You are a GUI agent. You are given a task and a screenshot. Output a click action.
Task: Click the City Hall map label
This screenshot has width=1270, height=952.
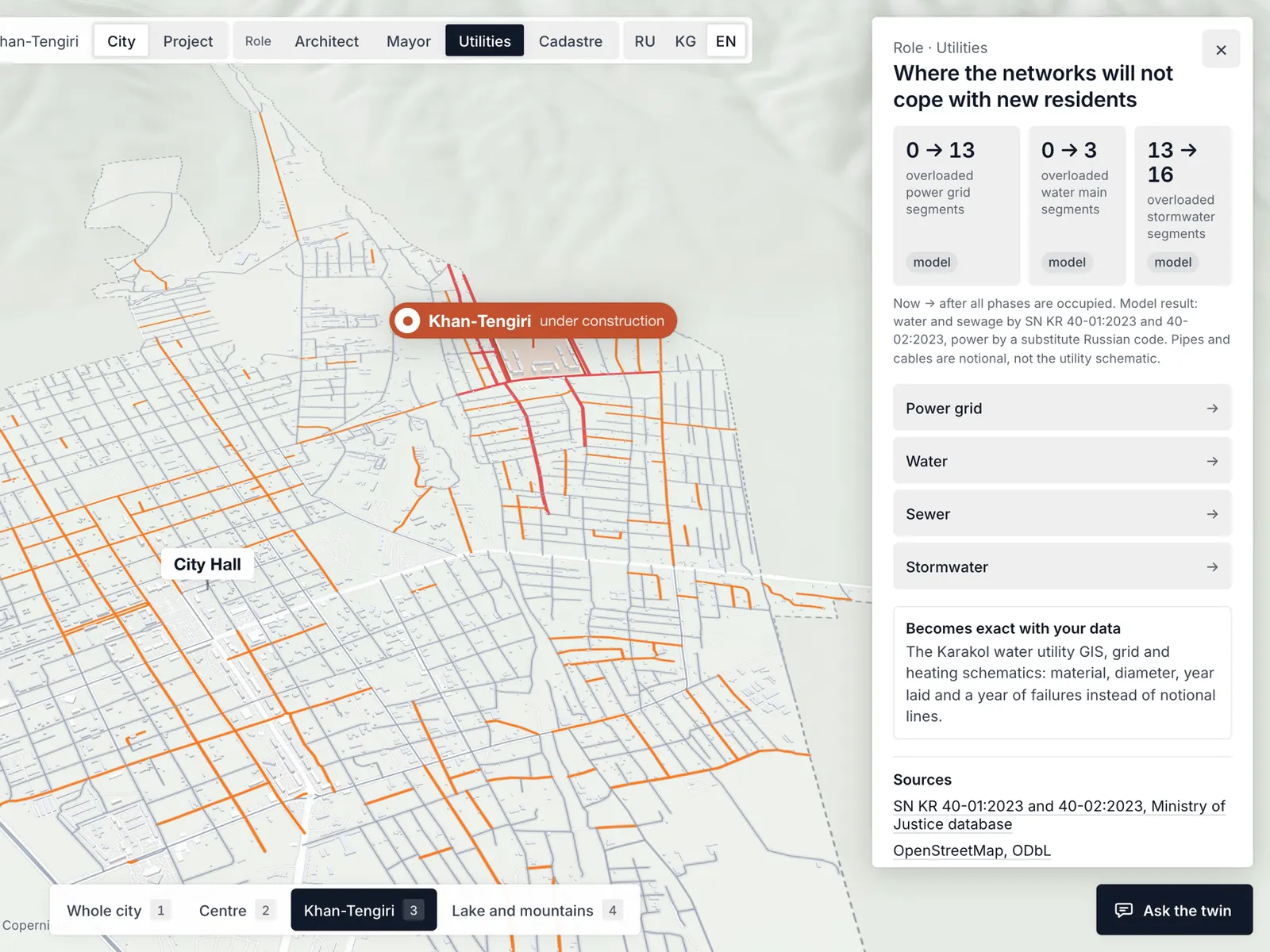coord(207,564)
